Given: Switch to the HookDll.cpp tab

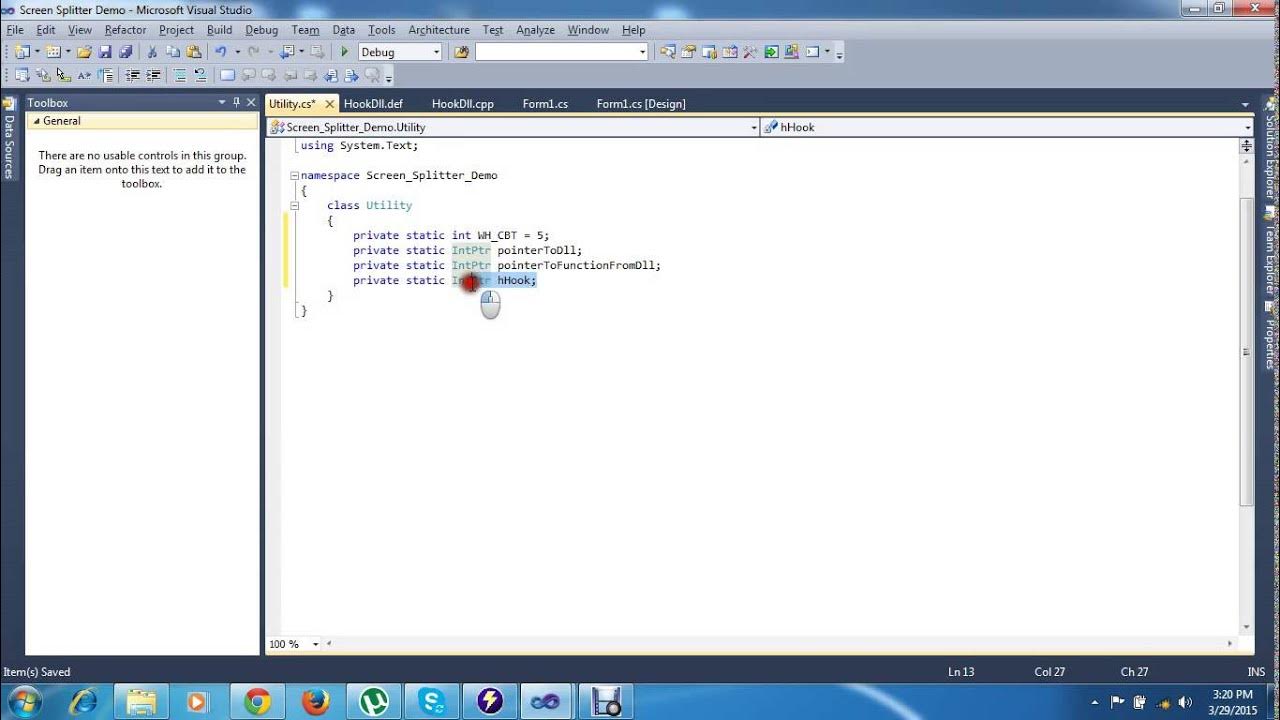Looking at the screenshot, I should (462, 104).
